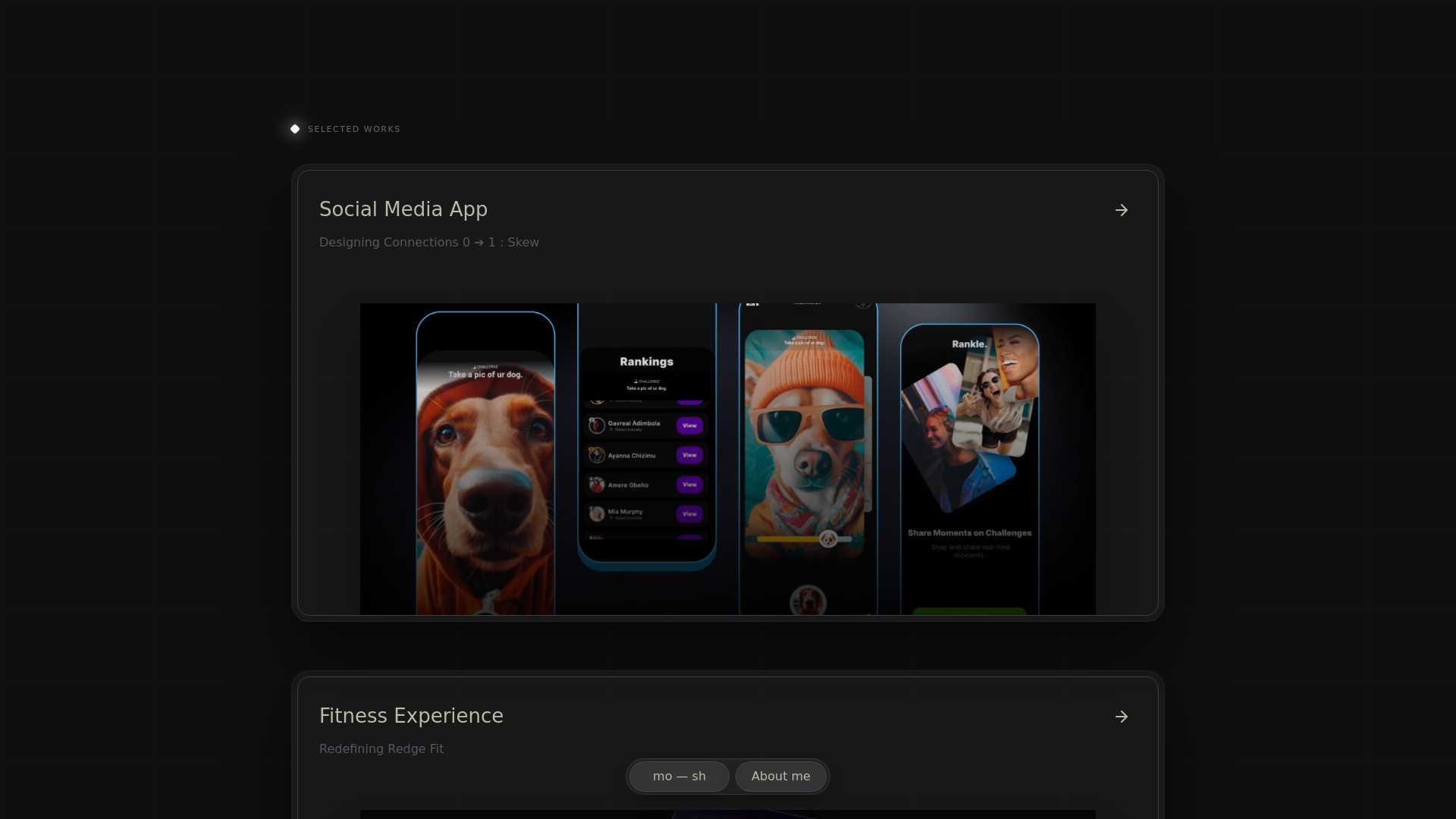This screenshot has width=1456, height=819.
Task: Click the Social Media App arrow icon
Action: click(1122, 210)
